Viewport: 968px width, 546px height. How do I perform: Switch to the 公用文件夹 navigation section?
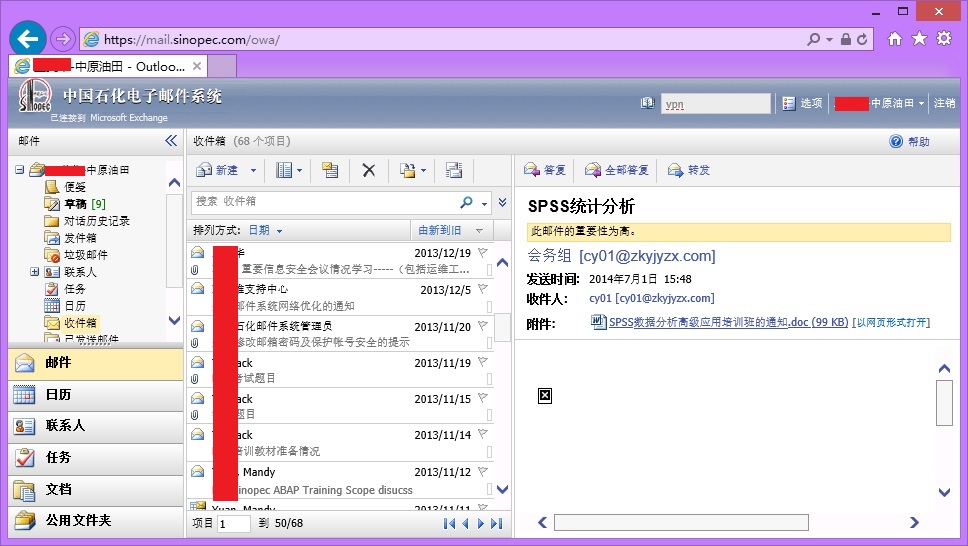[x=96, y=521]
